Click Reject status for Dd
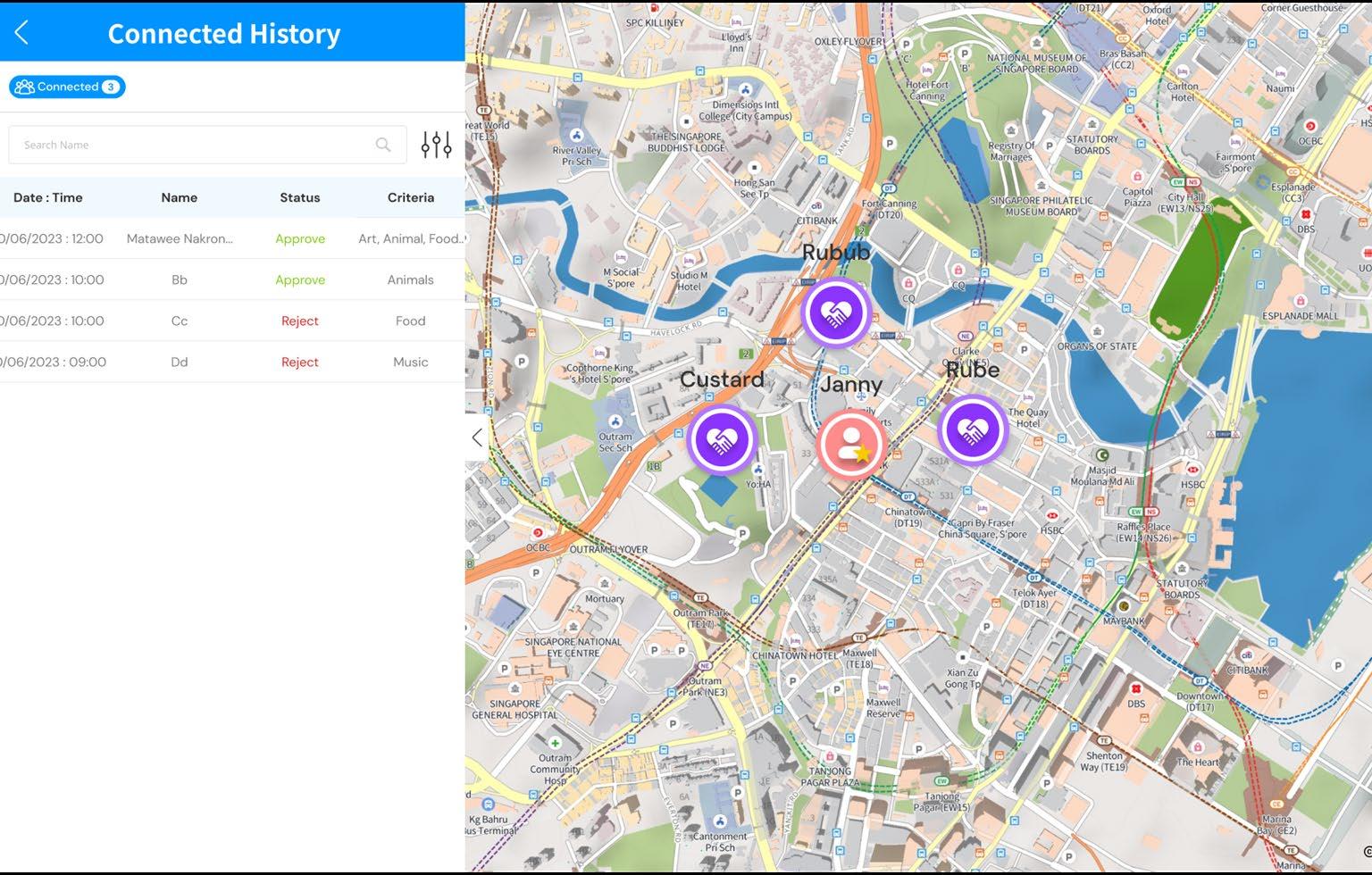This screenshot has width=1372, height=875. click(300, 362)
